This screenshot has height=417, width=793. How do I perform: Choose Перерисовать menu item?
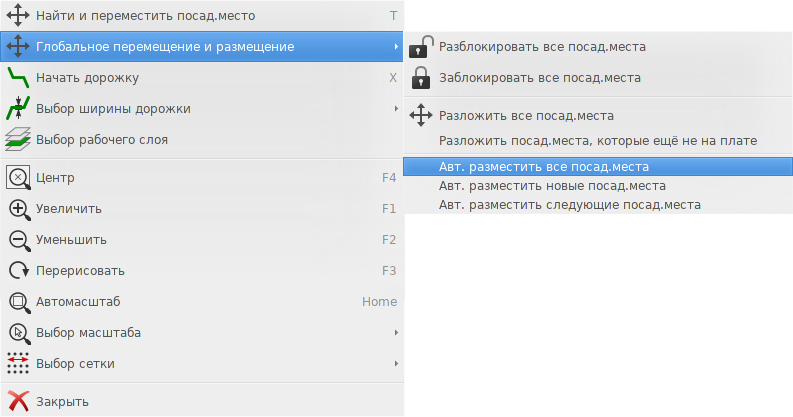click(x=202, y=271)
